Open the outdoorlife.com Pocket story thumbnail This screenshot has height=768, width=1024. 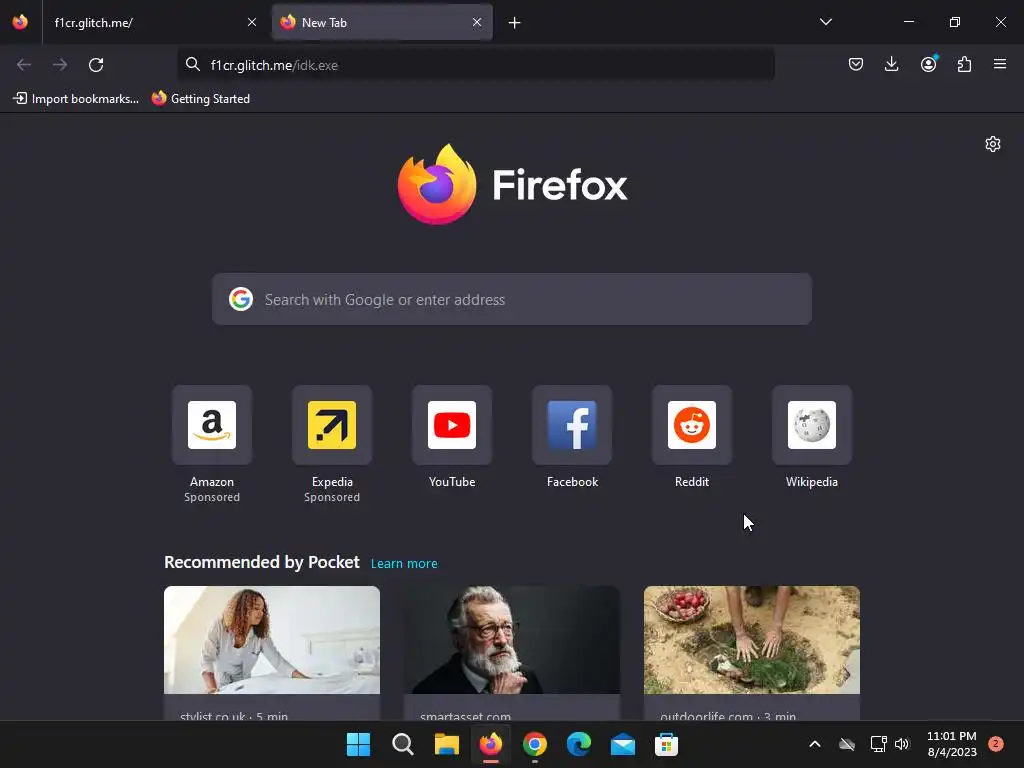pyautogui.click(x=752, y=640)
